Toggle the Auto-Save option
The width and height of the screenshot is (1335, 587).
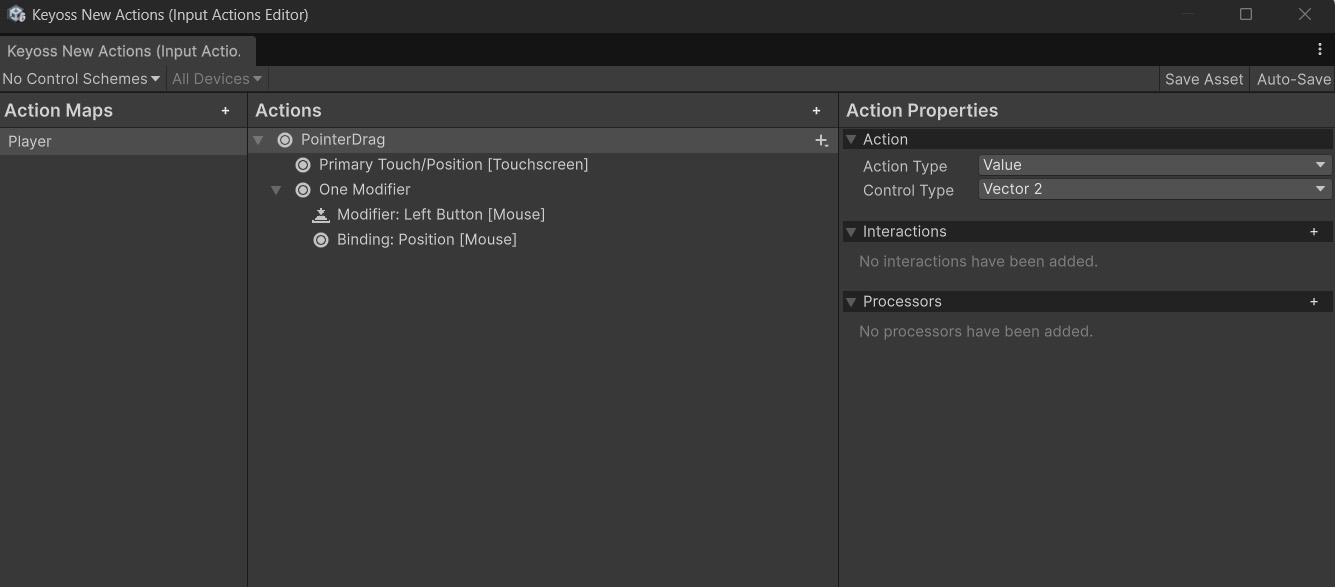point(1293,79)
